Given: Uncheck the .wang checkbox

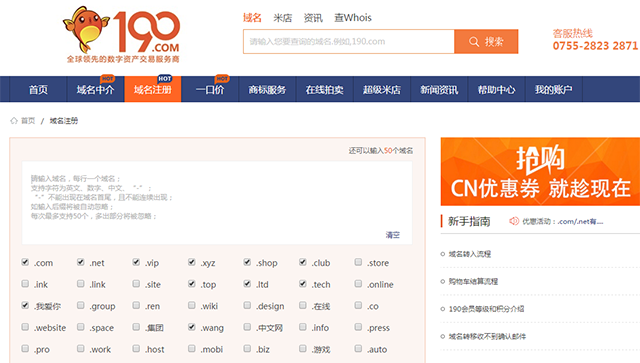Looking at the screenshot, I should [191, 327].
